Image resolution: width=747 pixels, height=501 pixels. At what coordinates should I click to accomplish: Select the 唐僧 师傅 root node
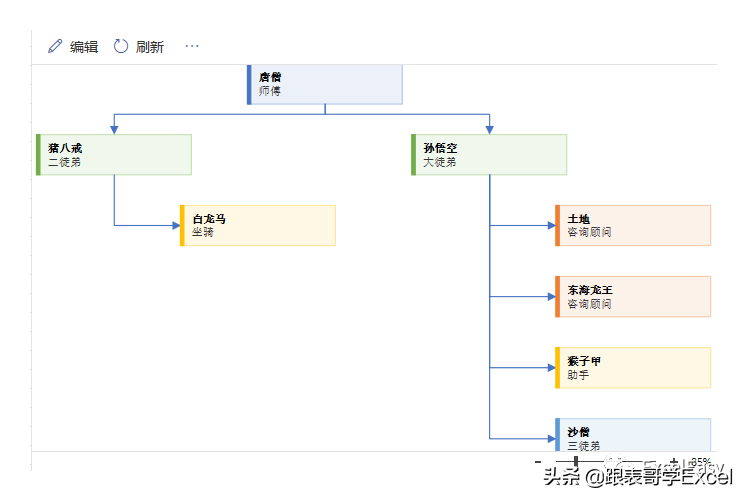coord(325,84)
